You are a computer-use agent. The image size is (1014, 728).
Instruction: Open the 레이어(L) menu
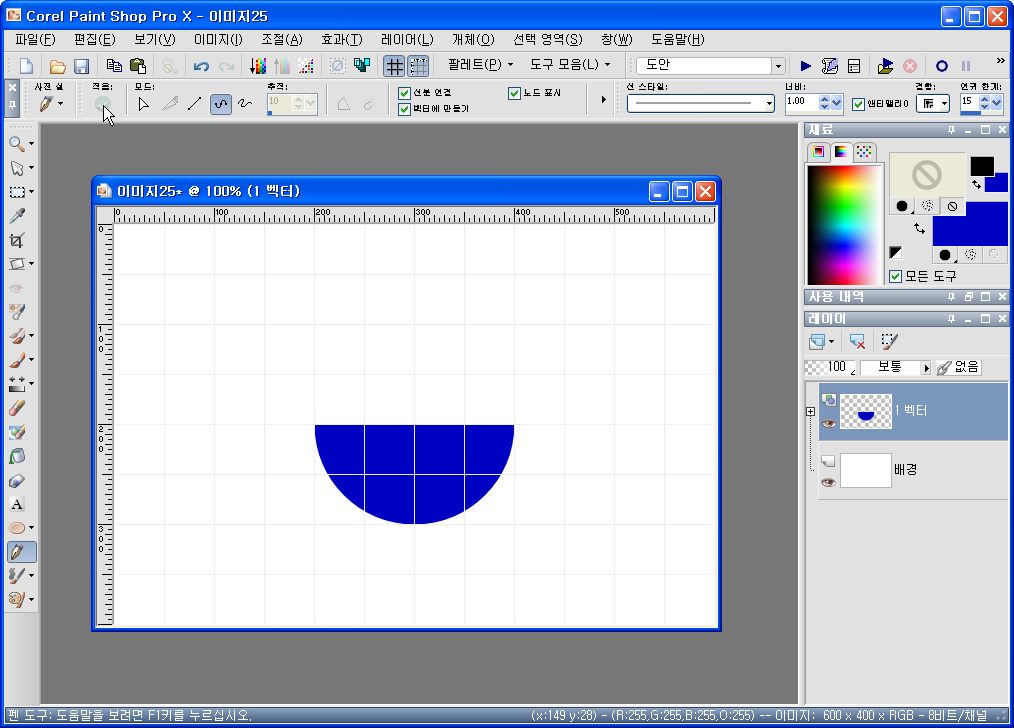click(407, 39)
